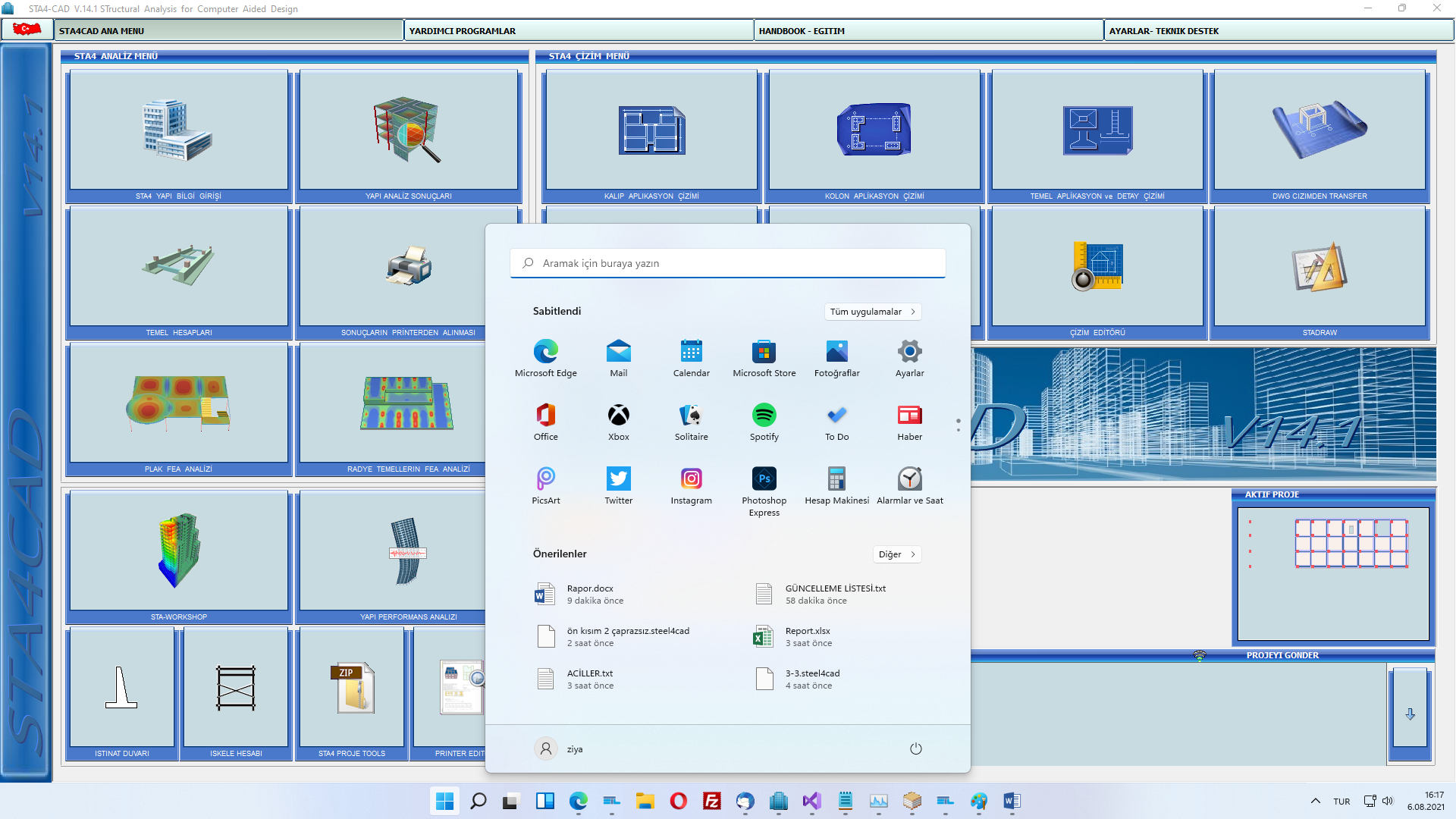This screenshot has width=1456, height=819.
Task: Expand Tüm uygulamalar list in Start menu
Action: tap(872, 312)
